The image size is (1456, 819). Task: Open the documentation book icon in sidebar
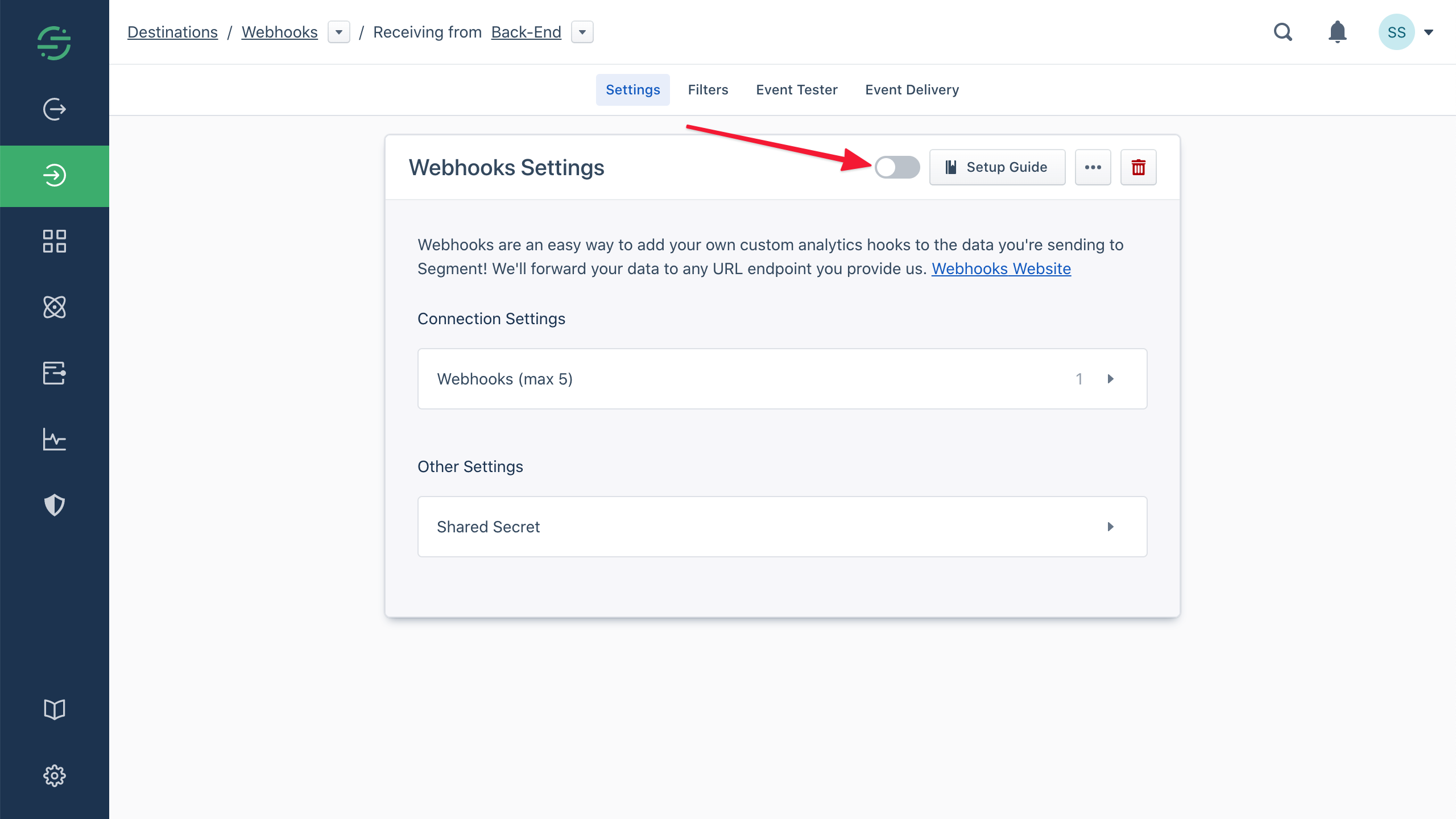pyautogui.click(x=55, y=709)
